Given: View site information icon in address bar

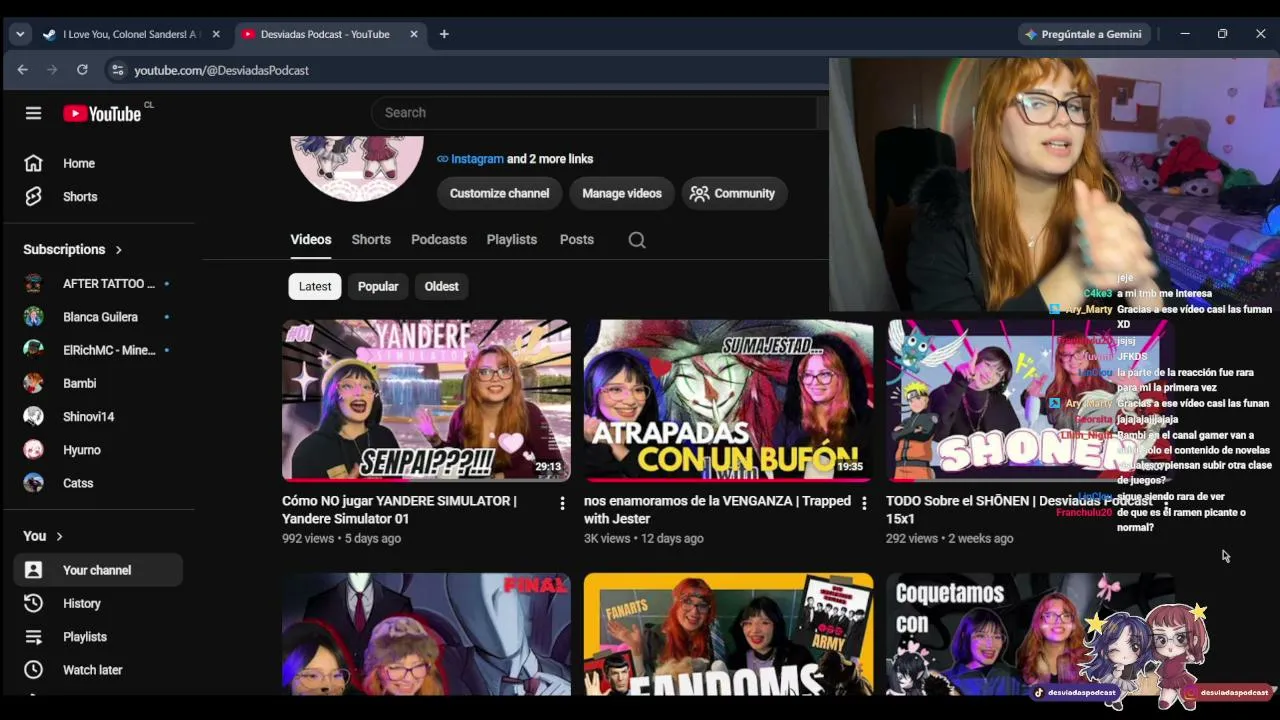Looking at the screenshot, I should click(117, 70).
